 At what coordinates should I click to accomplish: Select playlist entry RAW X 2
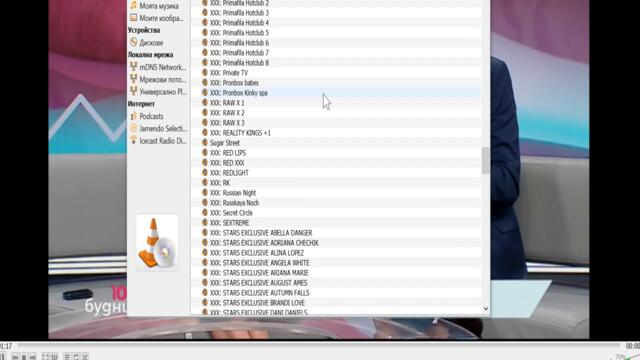(336, 113)
